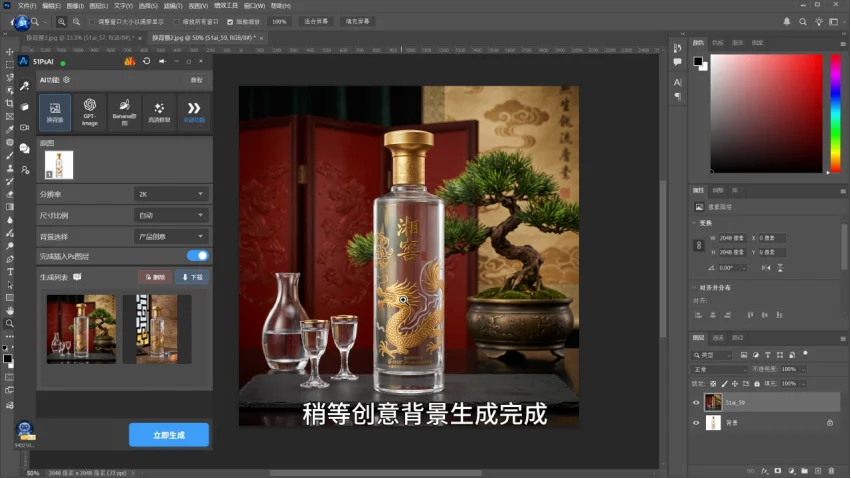Click the 适合屏幕 button
Viewport: 851px width, 479px height.
click(316, 22)
